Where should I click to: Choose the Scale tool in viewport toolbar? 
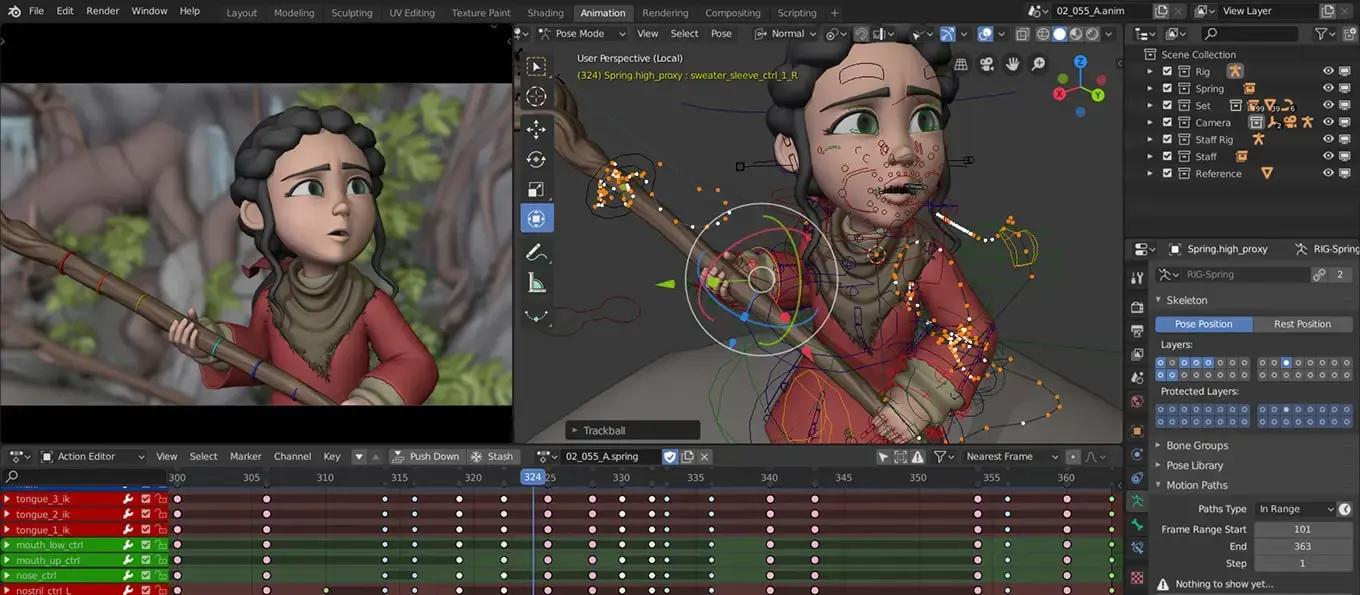click(x=536, y=189)
